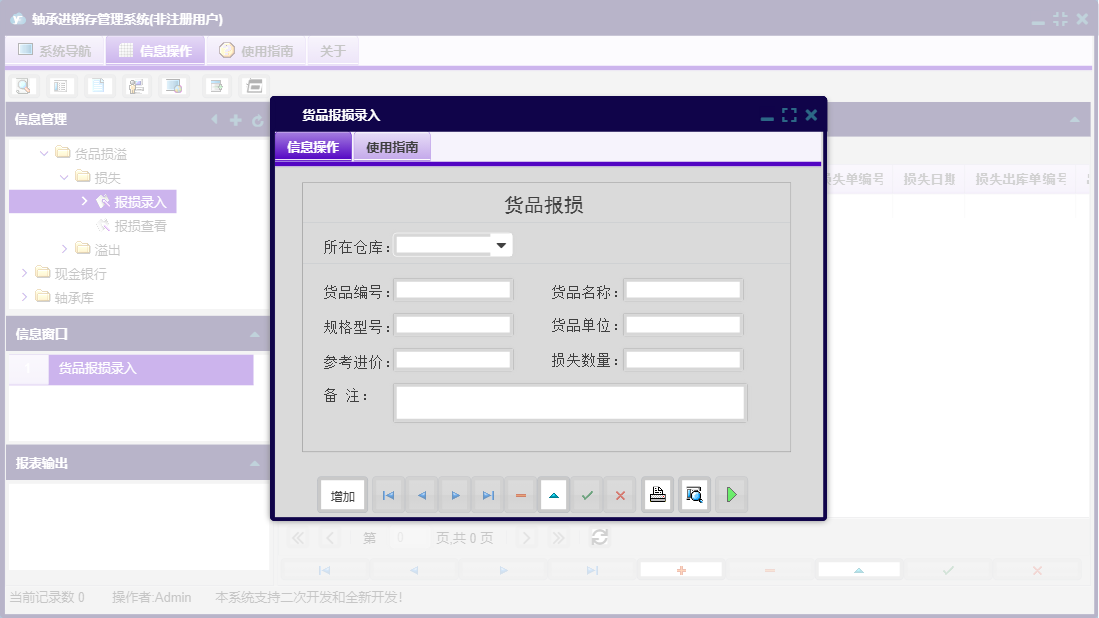Screen dimensions: 1099x618
Task: Click the 增加 button to add a record
Action: coord(342,494)
